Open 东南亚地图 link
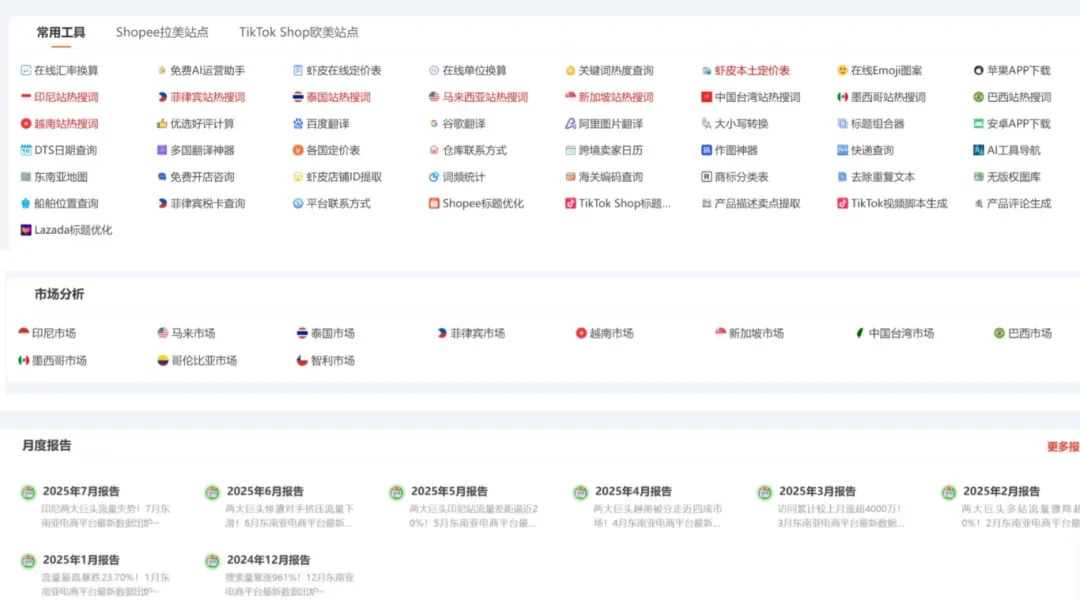Screen dimensions: 1080x600 (61, 177)
